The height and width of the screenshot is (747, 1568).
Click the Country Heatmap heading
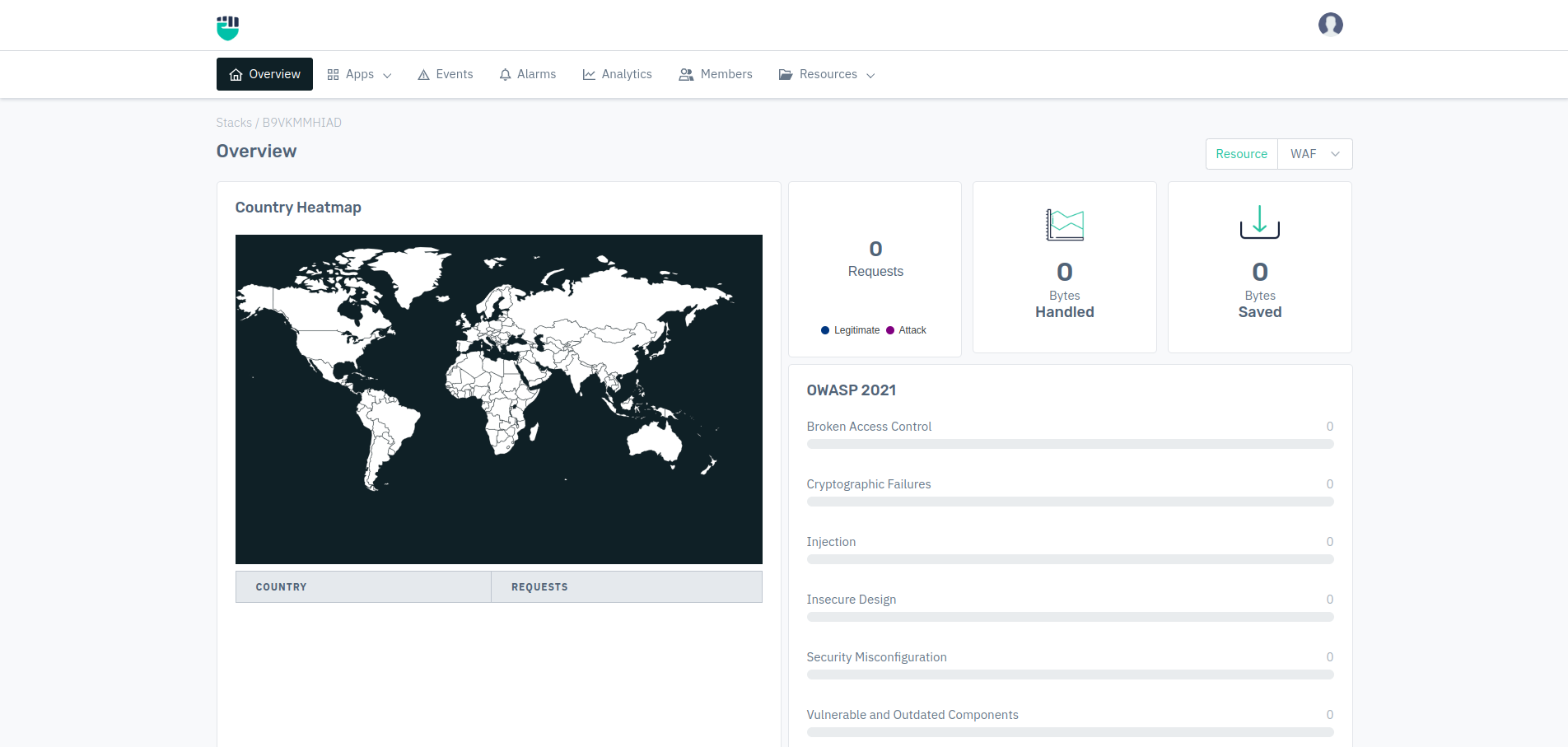pos(298,208)
